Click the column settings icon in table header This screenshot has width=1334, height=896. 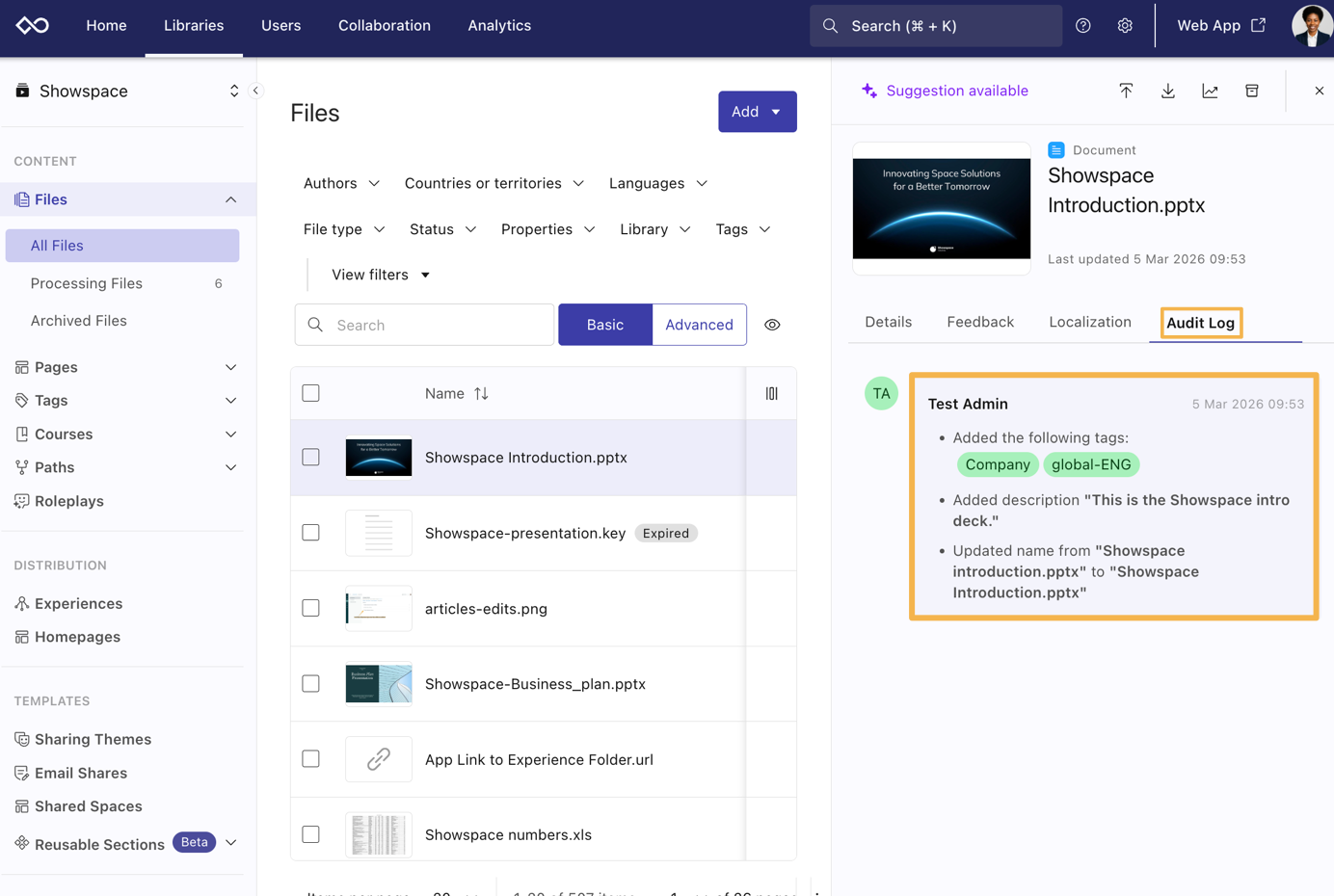tap(771, 393)
